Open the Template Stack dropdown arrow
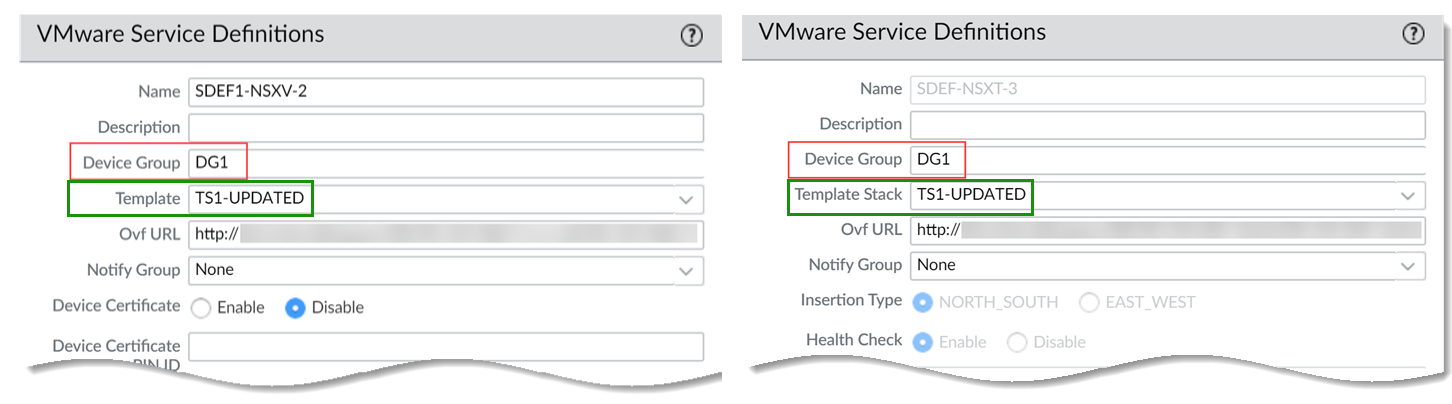The height and width of the screenshot is (404, 1452). coord(1408,195)
